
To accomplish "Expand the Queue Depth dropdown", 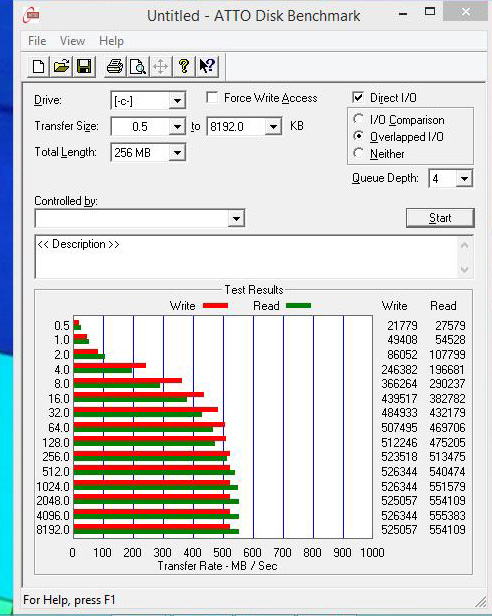I will pos(464,179).
